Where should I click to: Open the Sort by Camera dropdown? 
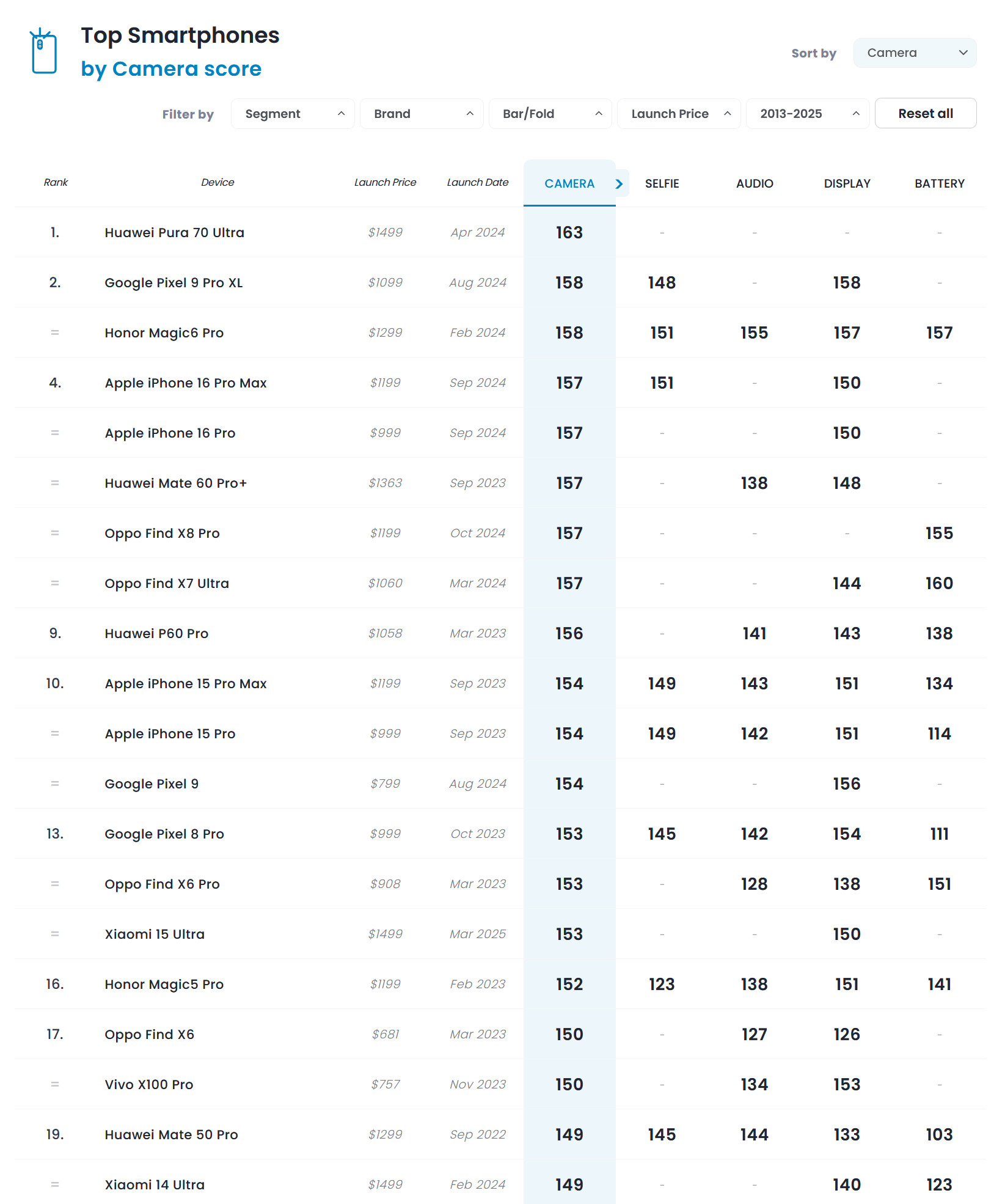coord(914,53)
